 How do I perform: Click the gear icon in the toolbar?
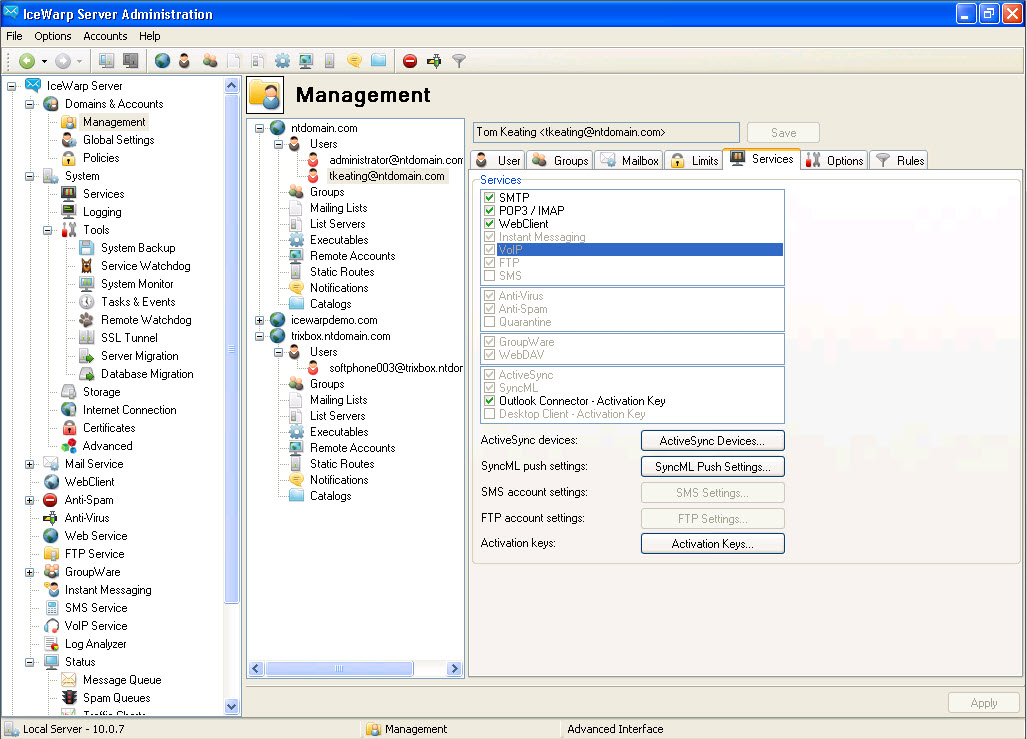pos(282,61)
